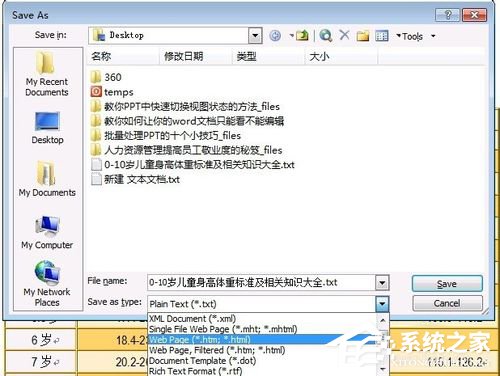Close the Save As dialog
The image size is (500, 376).
[474, 15]
